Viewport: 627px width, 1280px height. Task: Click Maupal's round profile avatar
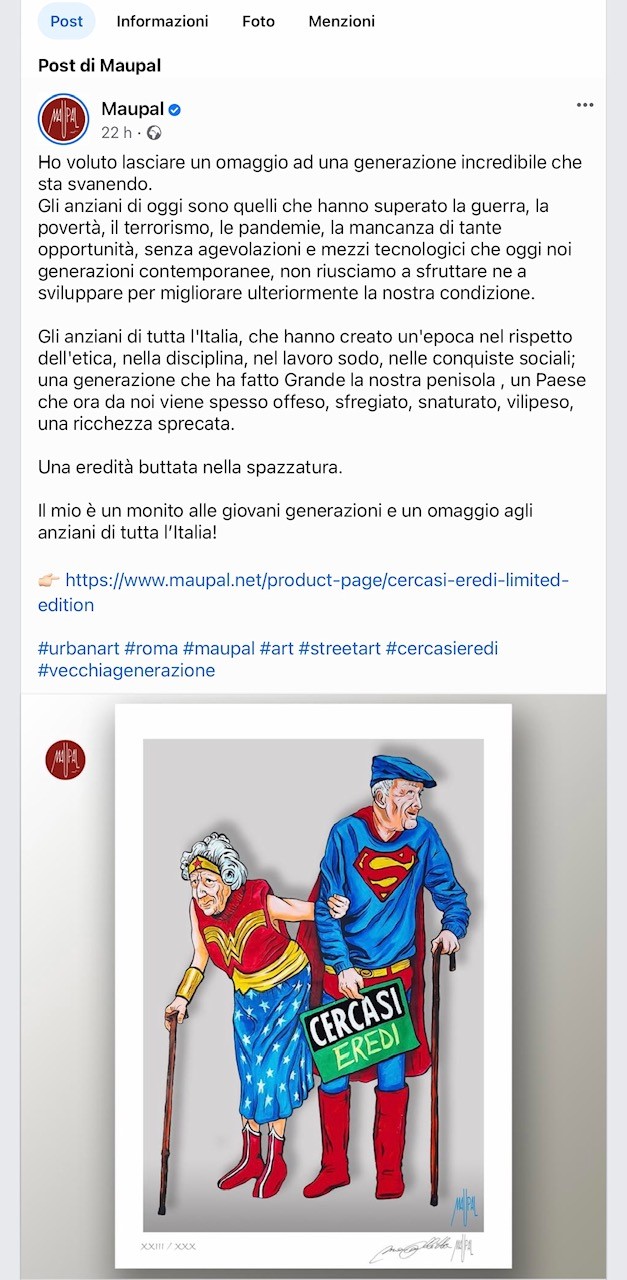point(64,119)
